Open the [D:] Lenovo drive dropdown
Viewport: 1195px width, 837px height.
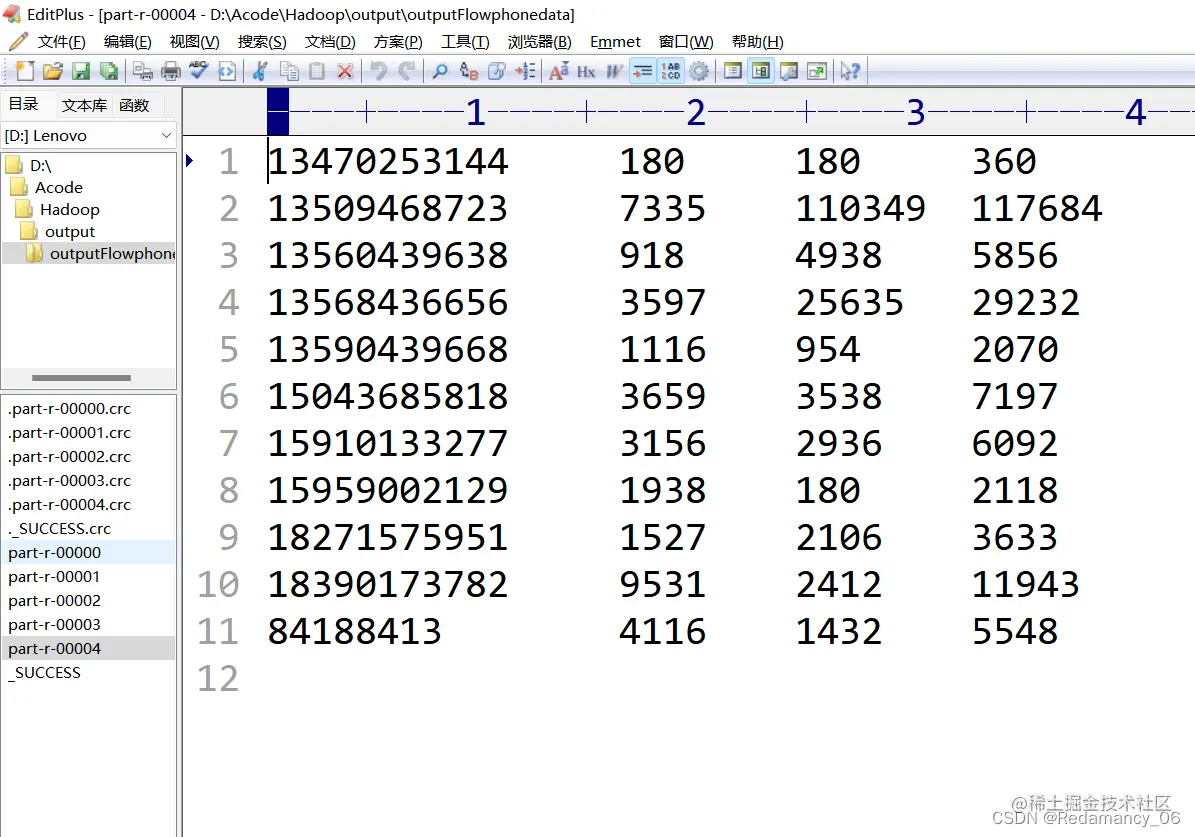pyautogui.click(x=88, y=136)
